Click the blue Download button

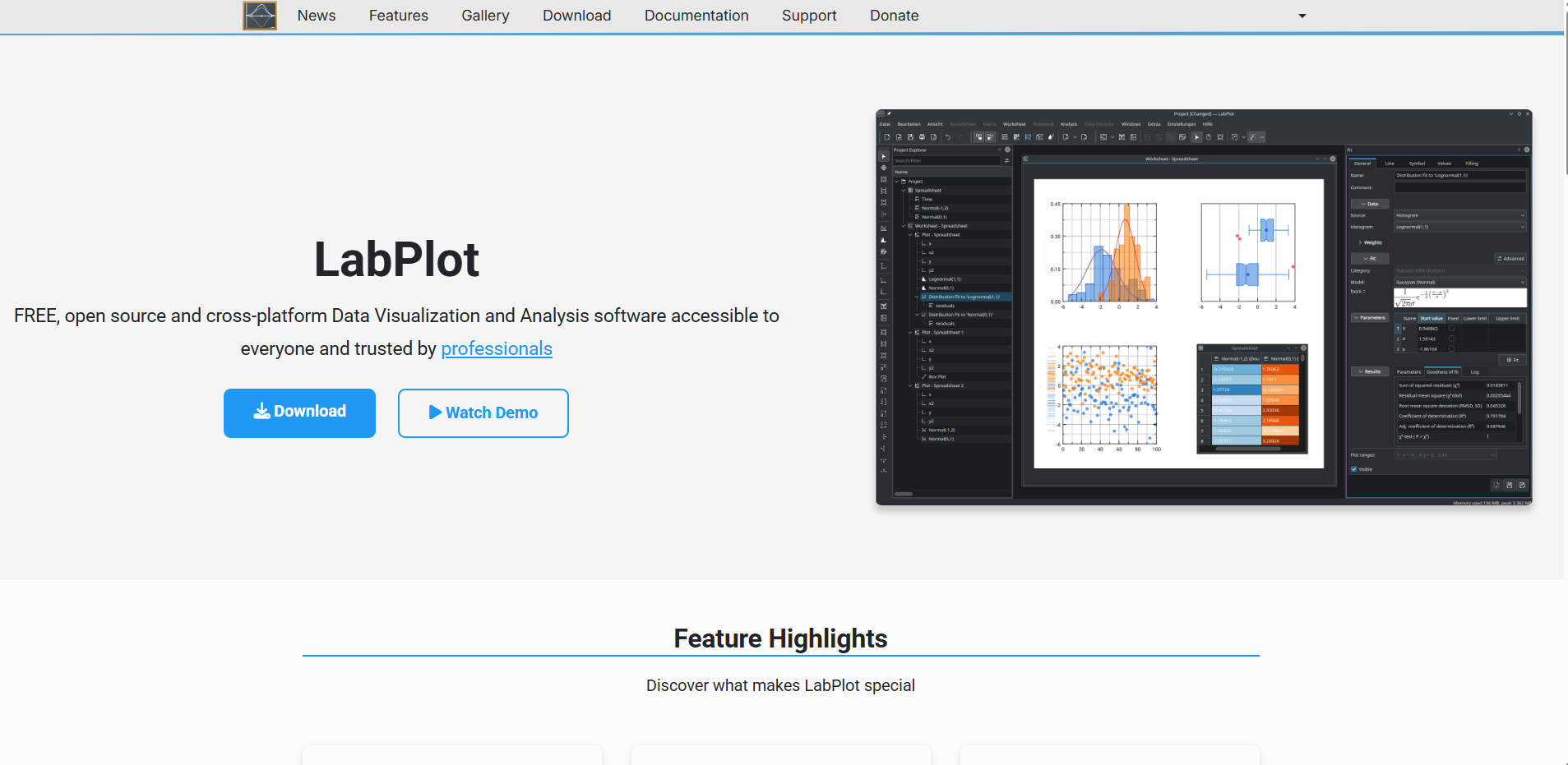tap(299, 412)
